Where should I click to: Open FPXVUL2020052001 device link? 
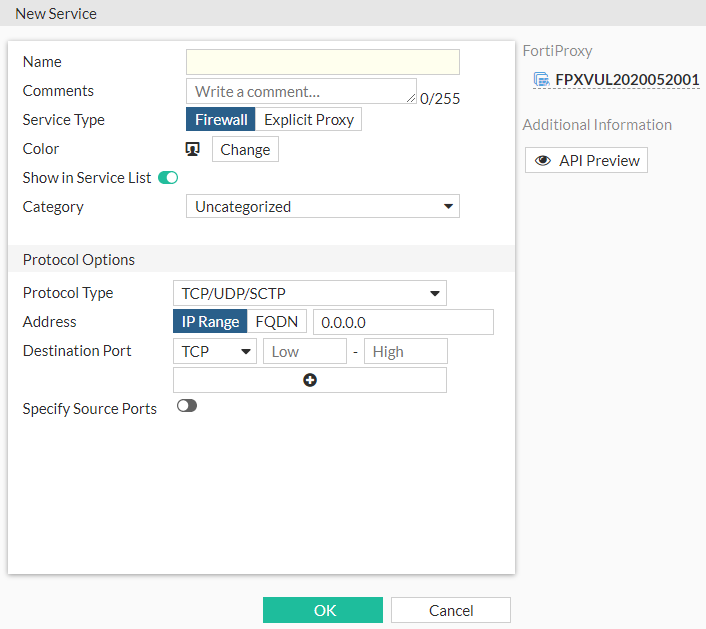[x=627, y=80]
